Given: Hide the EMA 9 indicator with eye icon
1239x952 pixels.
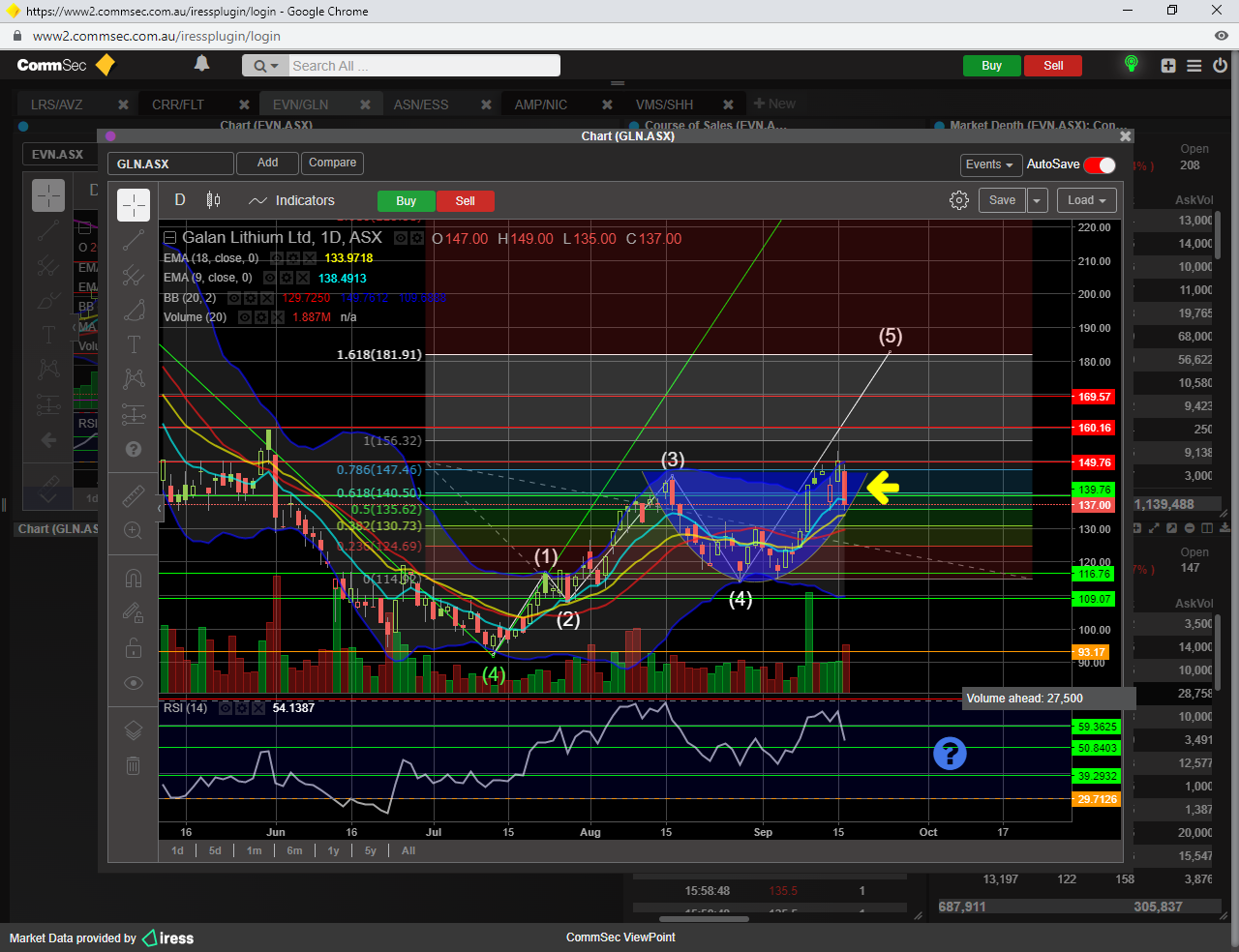Looking at the screenshot, I should click(x=271, y=278).
